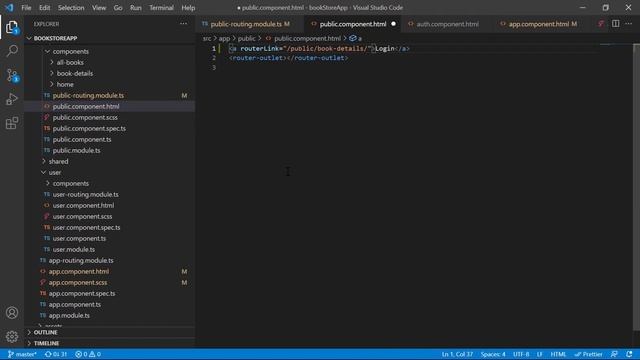The width and height of the screenshot is (640, 360).
Task: Click the 'public' breadcrumb segment
Action: tap(247, 38)
